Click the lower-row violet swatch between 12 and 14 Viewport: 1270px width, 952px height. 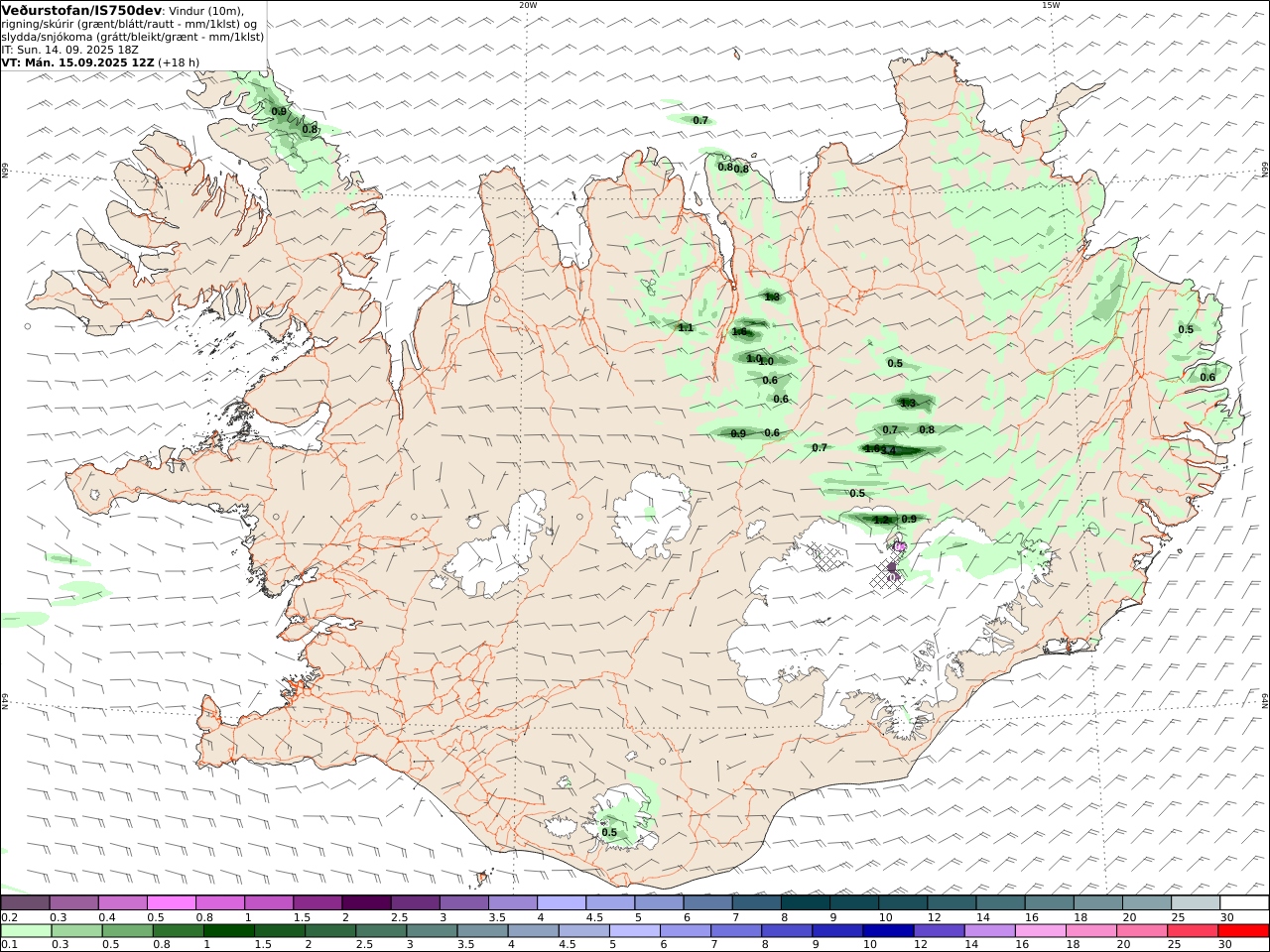[x=938, y=931]
